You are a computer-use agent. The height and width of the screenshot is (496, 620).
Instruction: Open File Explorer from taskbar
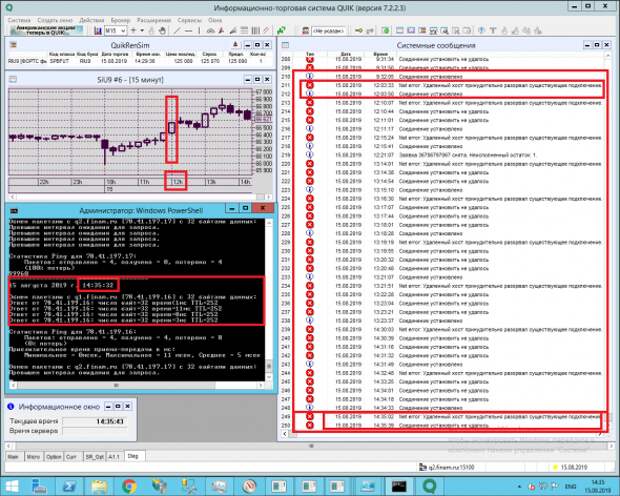click(99, 486)
